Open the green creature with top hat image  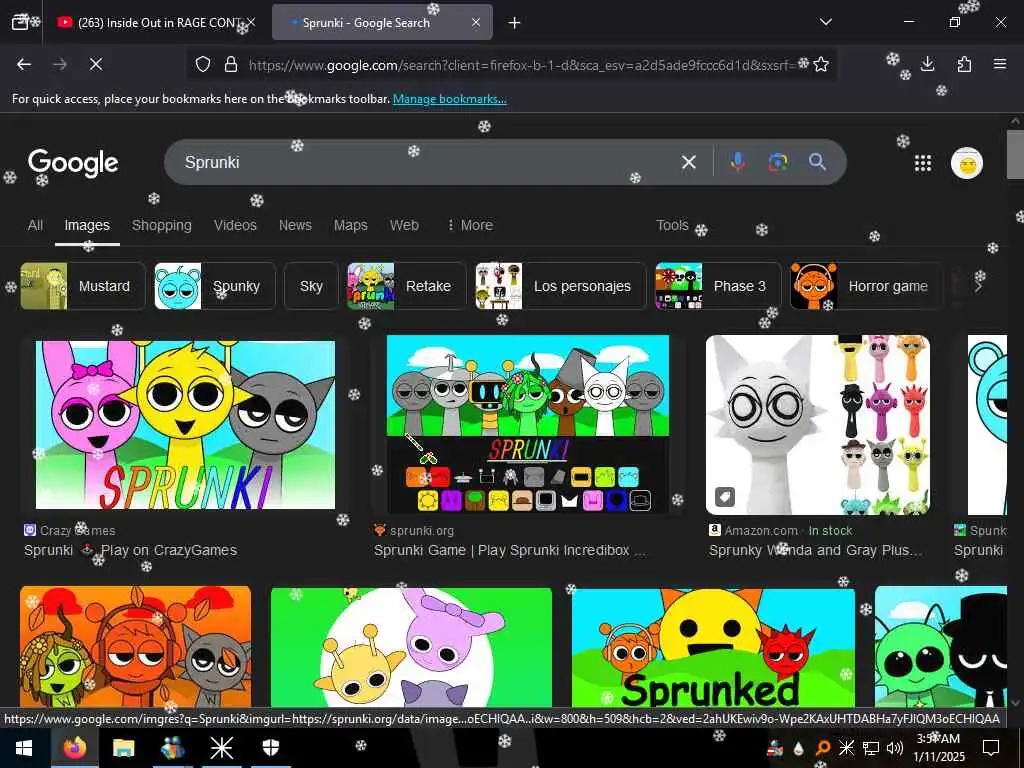click(940, 647)
